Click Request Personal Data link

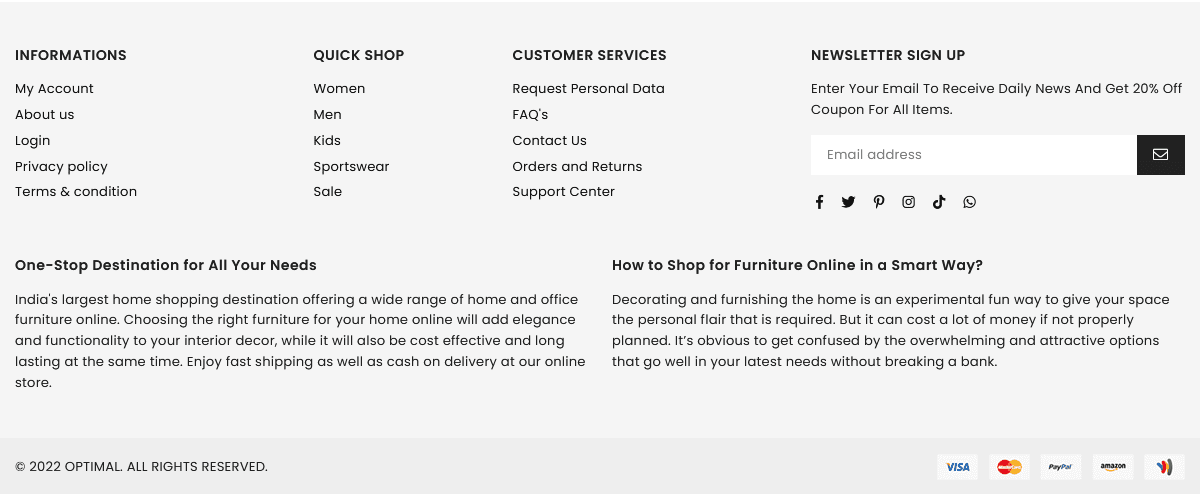[588, 89]
